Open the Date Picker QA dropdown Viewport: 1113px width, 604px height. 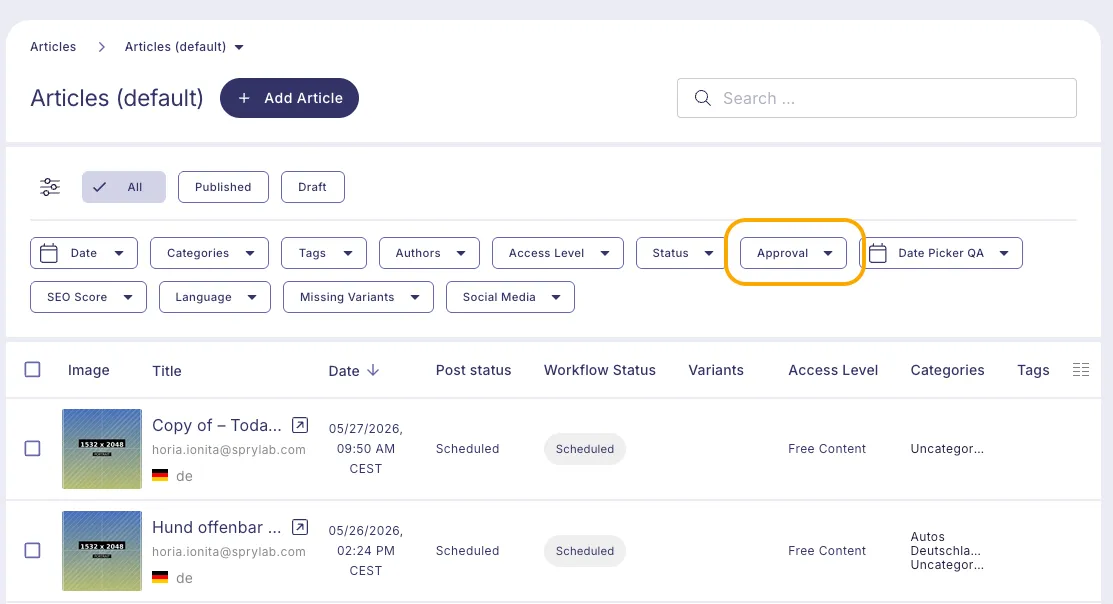click(x=941, y=253)
